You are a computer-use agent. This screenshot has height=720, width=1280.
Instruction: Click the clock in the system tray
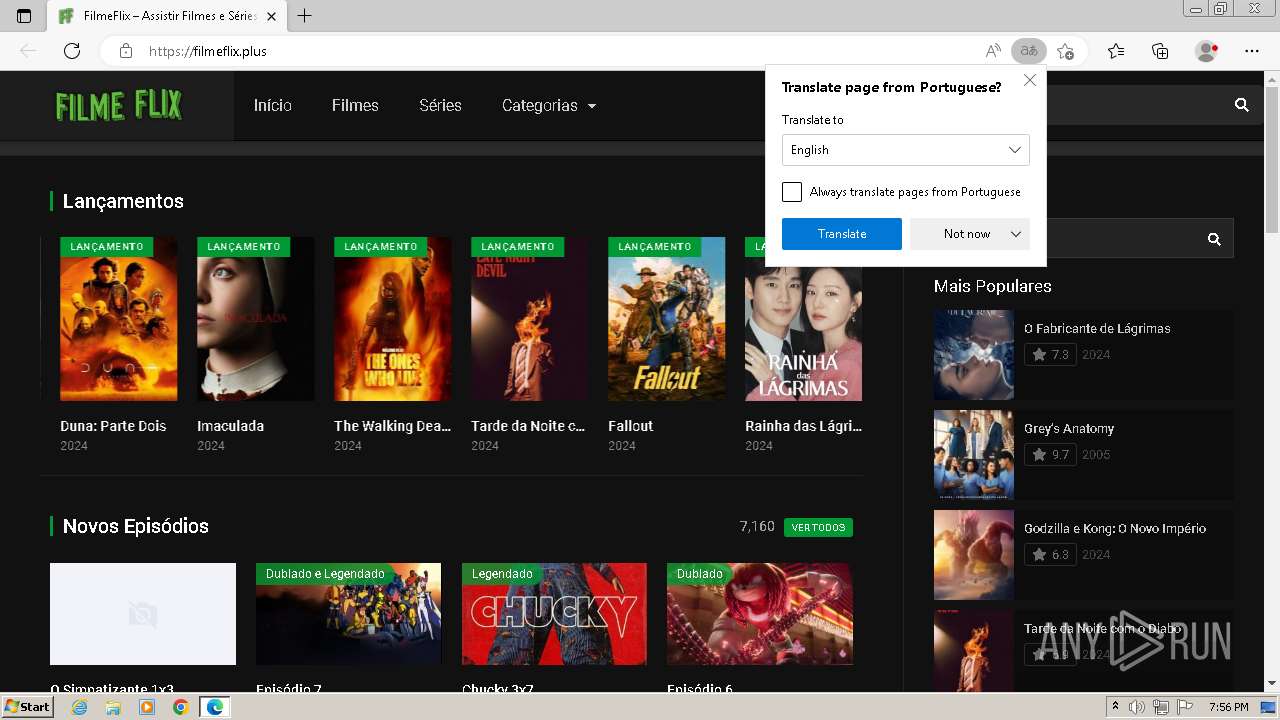pos(1228,707)
